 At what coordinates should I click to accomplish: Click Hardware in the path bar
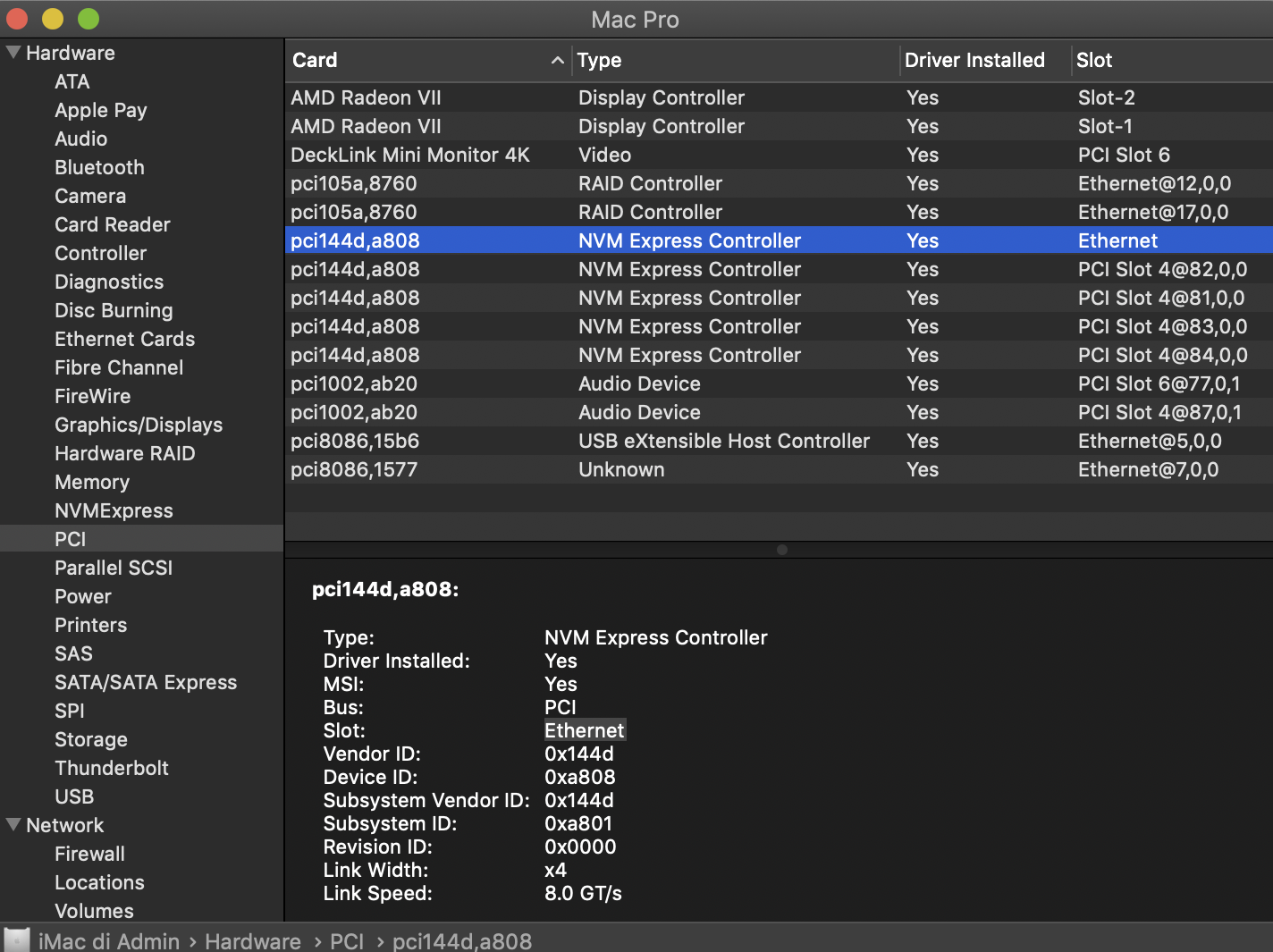coord(253,941)
